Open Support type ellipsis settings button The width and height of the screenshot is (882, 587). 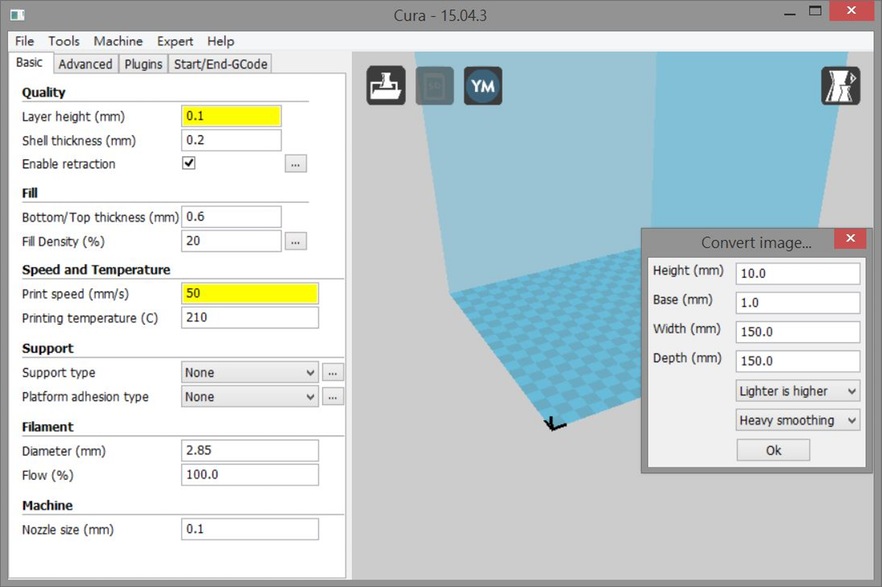(x=333, y=373)
